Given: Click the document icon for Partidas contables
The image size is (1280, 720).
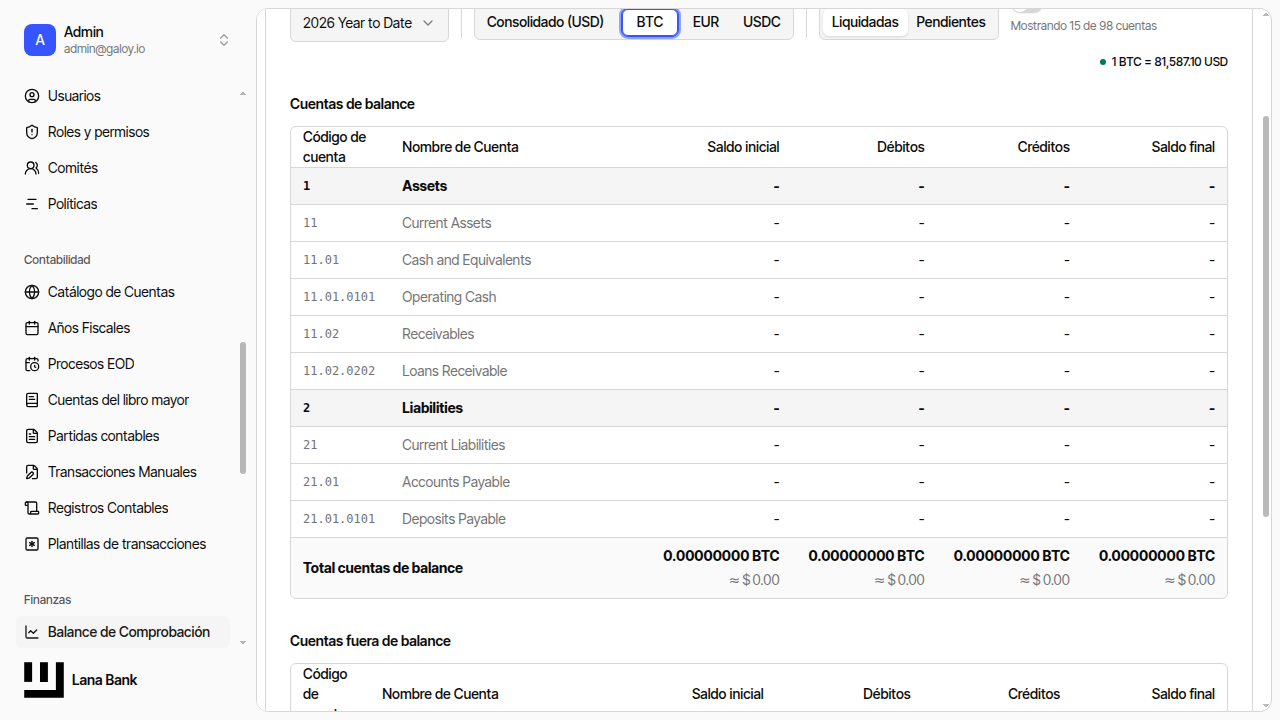Looking at the screenshot, I should tap(32, 436).
